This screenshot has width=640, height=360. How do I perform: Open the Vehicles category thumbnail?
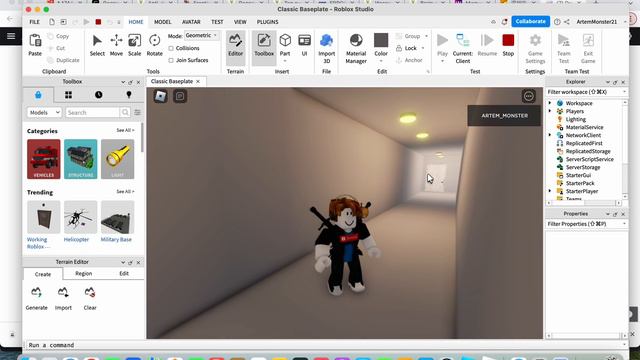tap(44, 159)
